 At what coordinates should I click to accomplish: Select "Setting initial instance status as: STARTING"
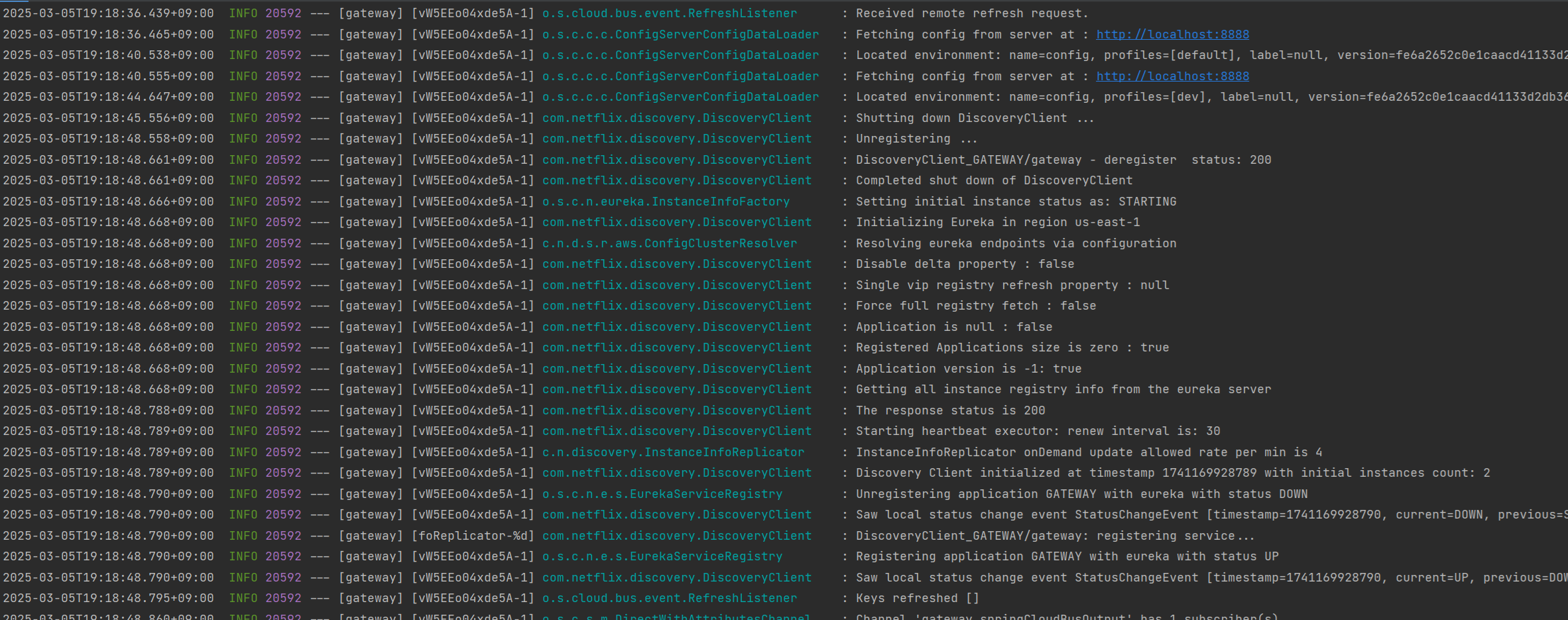point(1016,202)
